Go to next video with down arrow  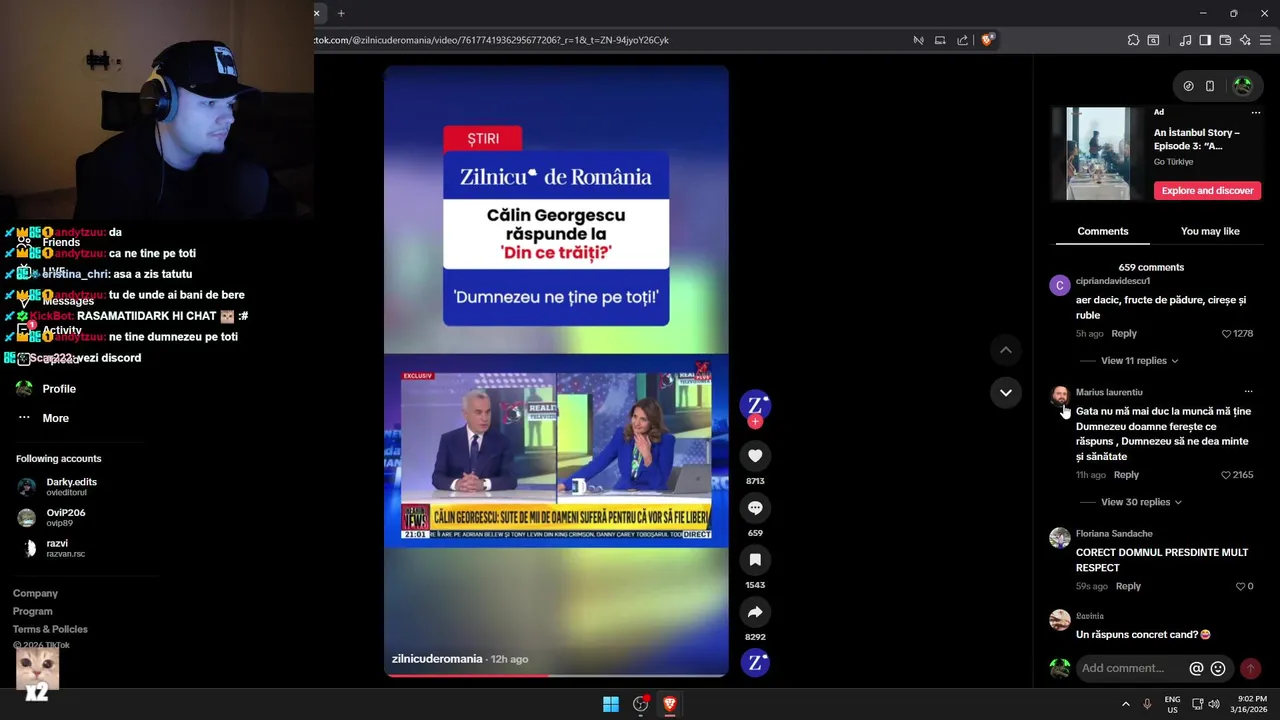point(1006,392)
